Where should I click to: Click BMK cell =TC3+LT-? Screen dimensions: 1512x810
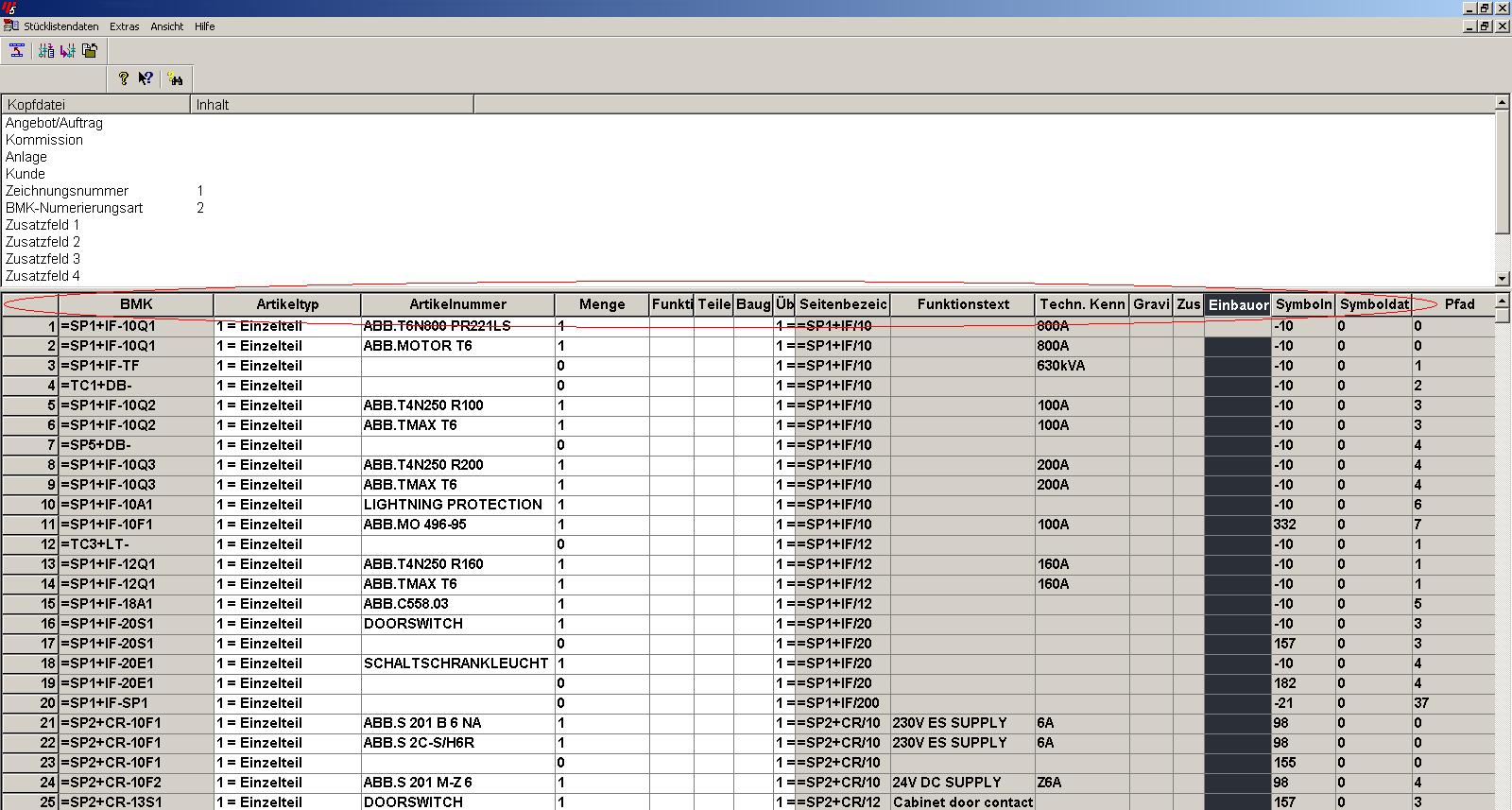coord(136,544)
